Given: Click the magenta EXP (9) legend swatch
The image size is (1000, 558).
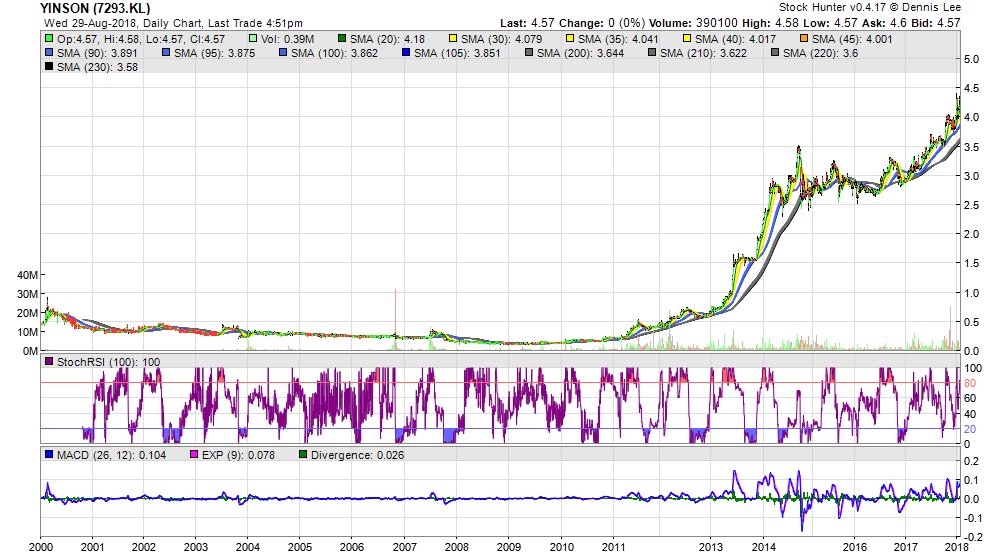Looking at the screenshot, I should pos(194,455).
